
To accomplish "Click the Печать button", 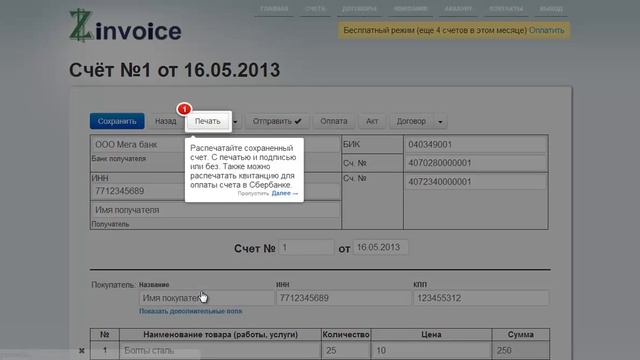I will (x=208, y=121).
